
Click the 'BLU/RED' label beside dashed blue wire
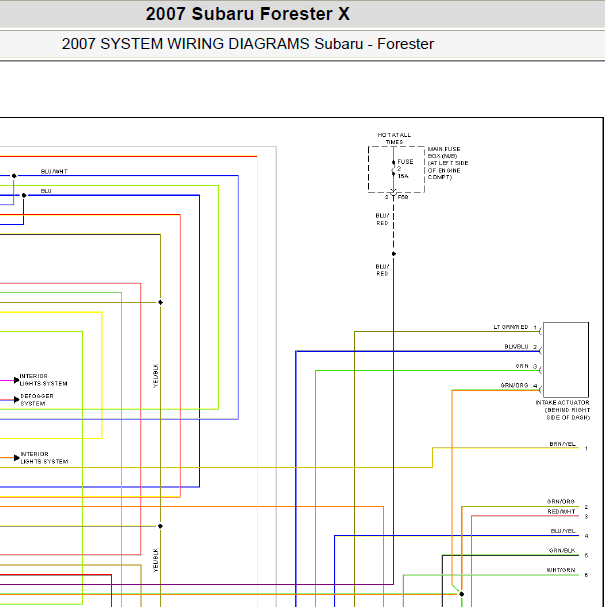click(382, 219)
